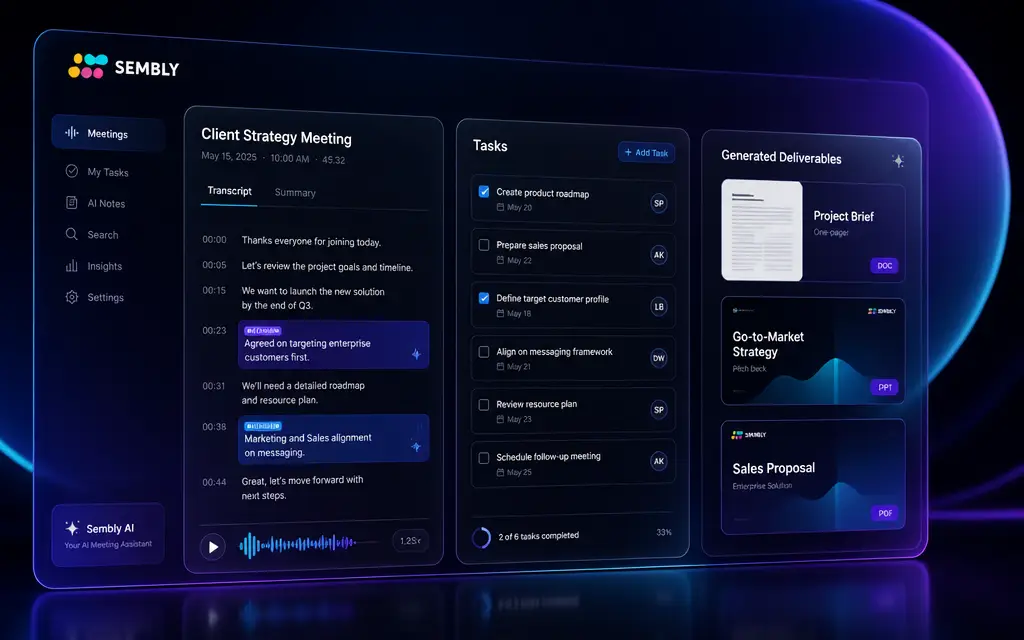The height and width of the screenshot is (640, 1024).
Task: Click sparkle icon on Marketing and Sales highlight
Action: (416, 447)
